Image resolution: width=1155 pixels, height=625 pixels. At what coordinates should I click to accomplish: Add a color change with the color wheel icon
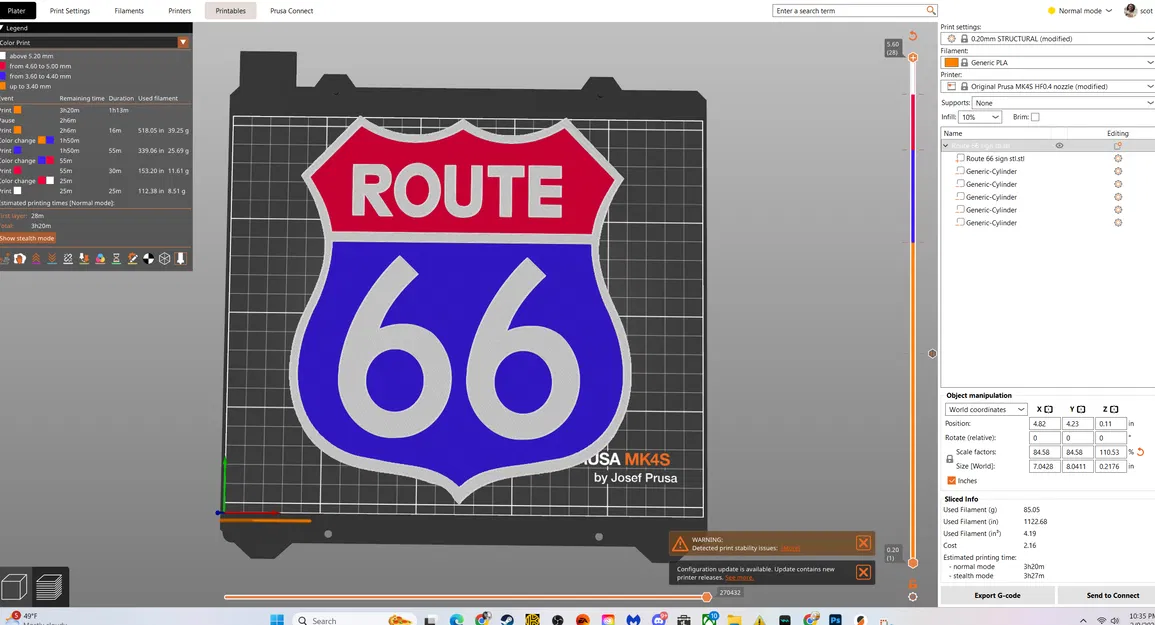pos(100,258)
